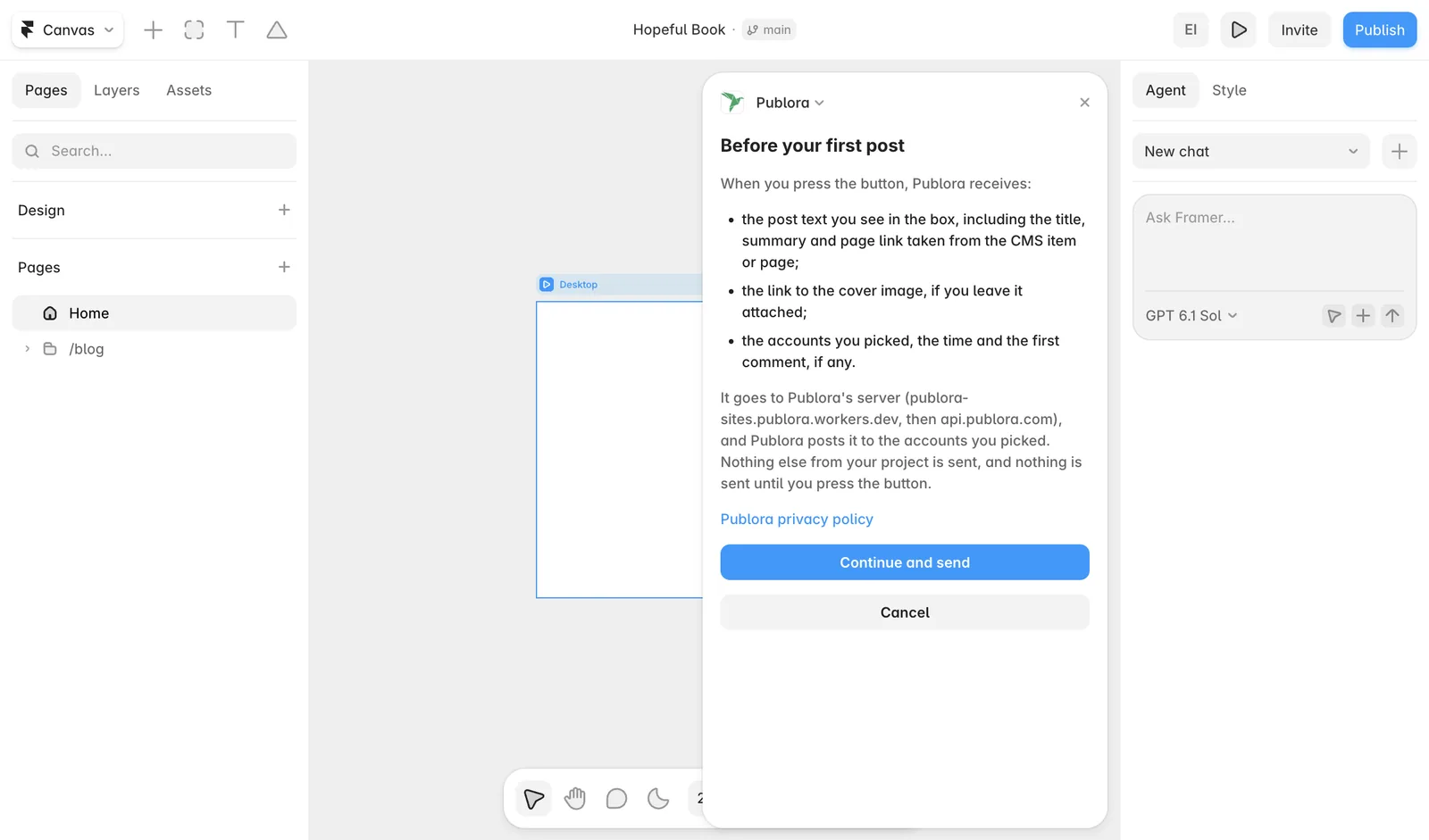The height and width of the screenshot is (840, 1429).
Task: Click Continue and send button
Action: [x=905, y=562]
